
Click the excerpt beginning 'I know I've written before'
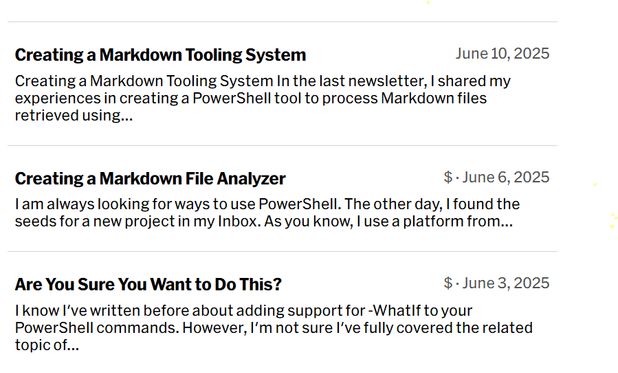(274, 328)
